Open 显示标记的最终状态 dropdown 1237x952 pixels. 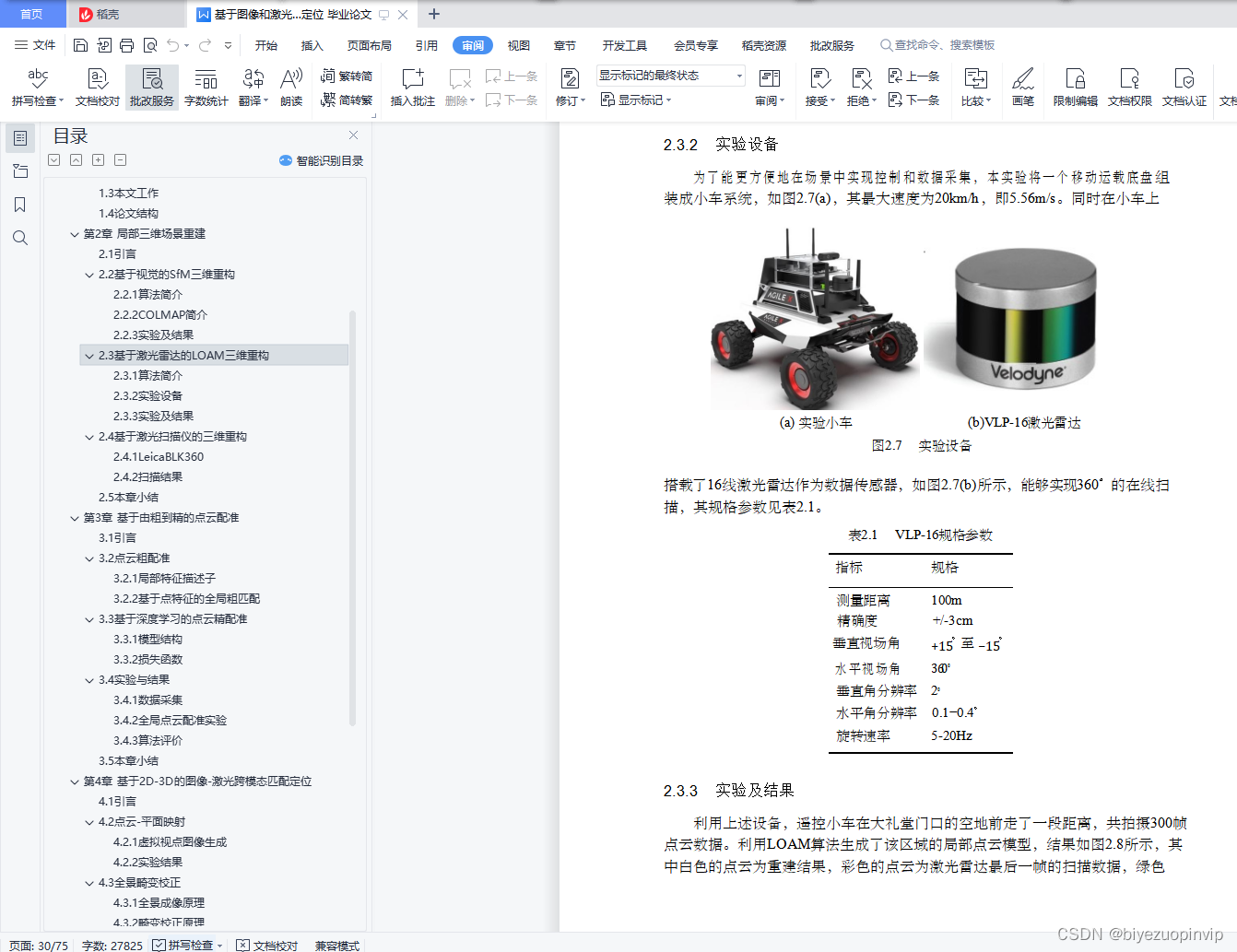(671, 76)
